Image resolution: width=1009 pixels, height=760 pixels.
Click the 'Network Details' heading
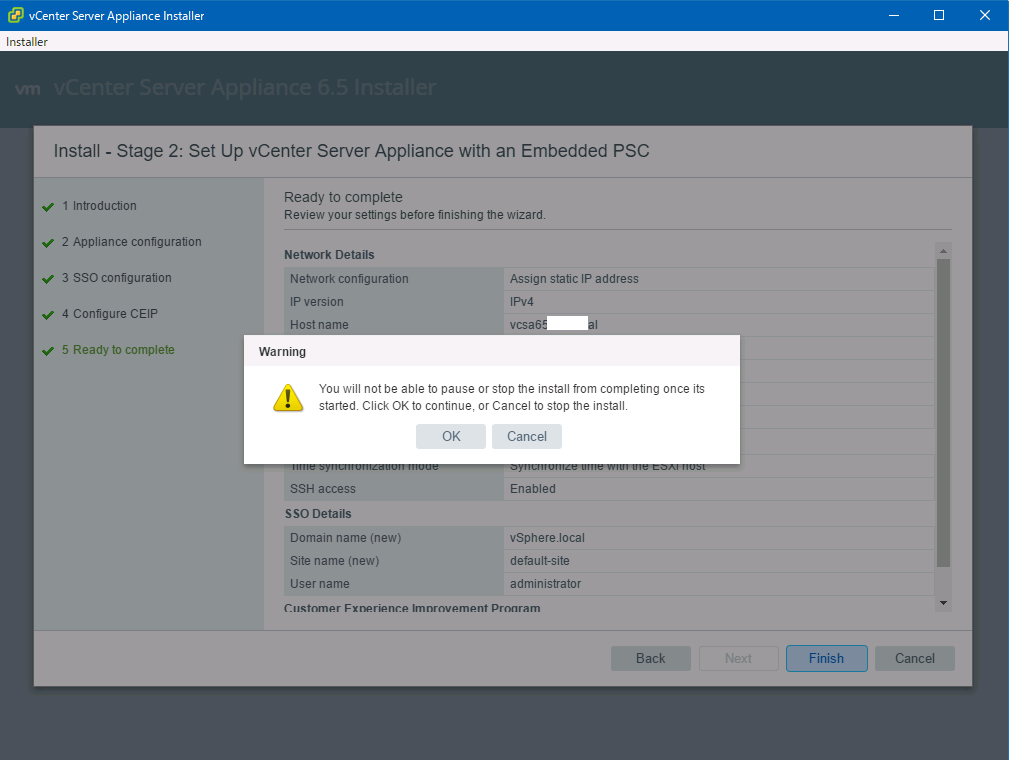click(x=329, y=255)
